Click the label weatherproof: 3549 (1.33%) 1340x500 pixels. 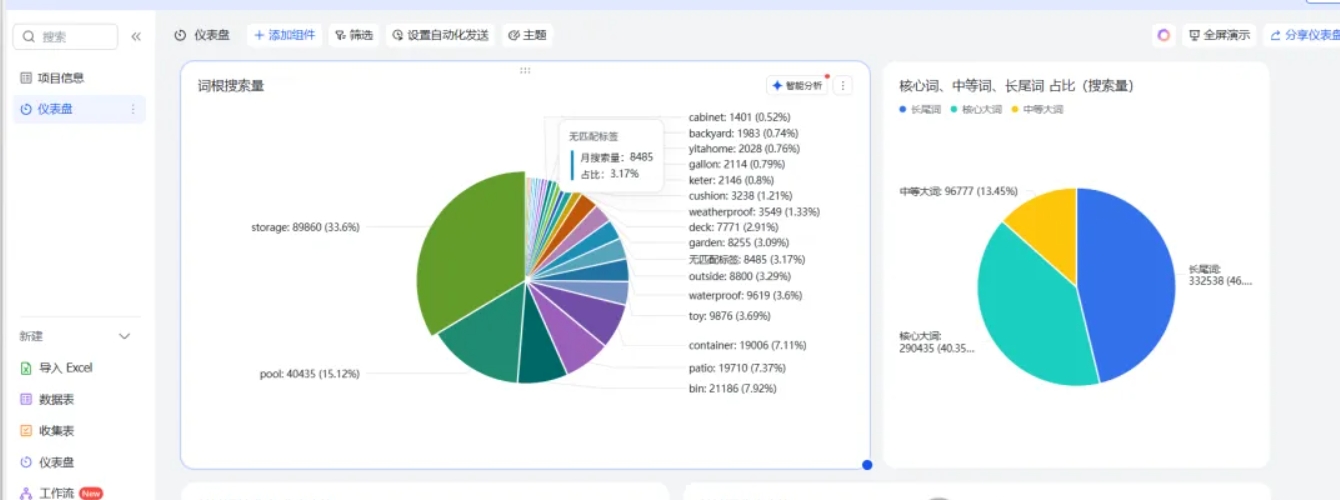click(x=752, y=211)
